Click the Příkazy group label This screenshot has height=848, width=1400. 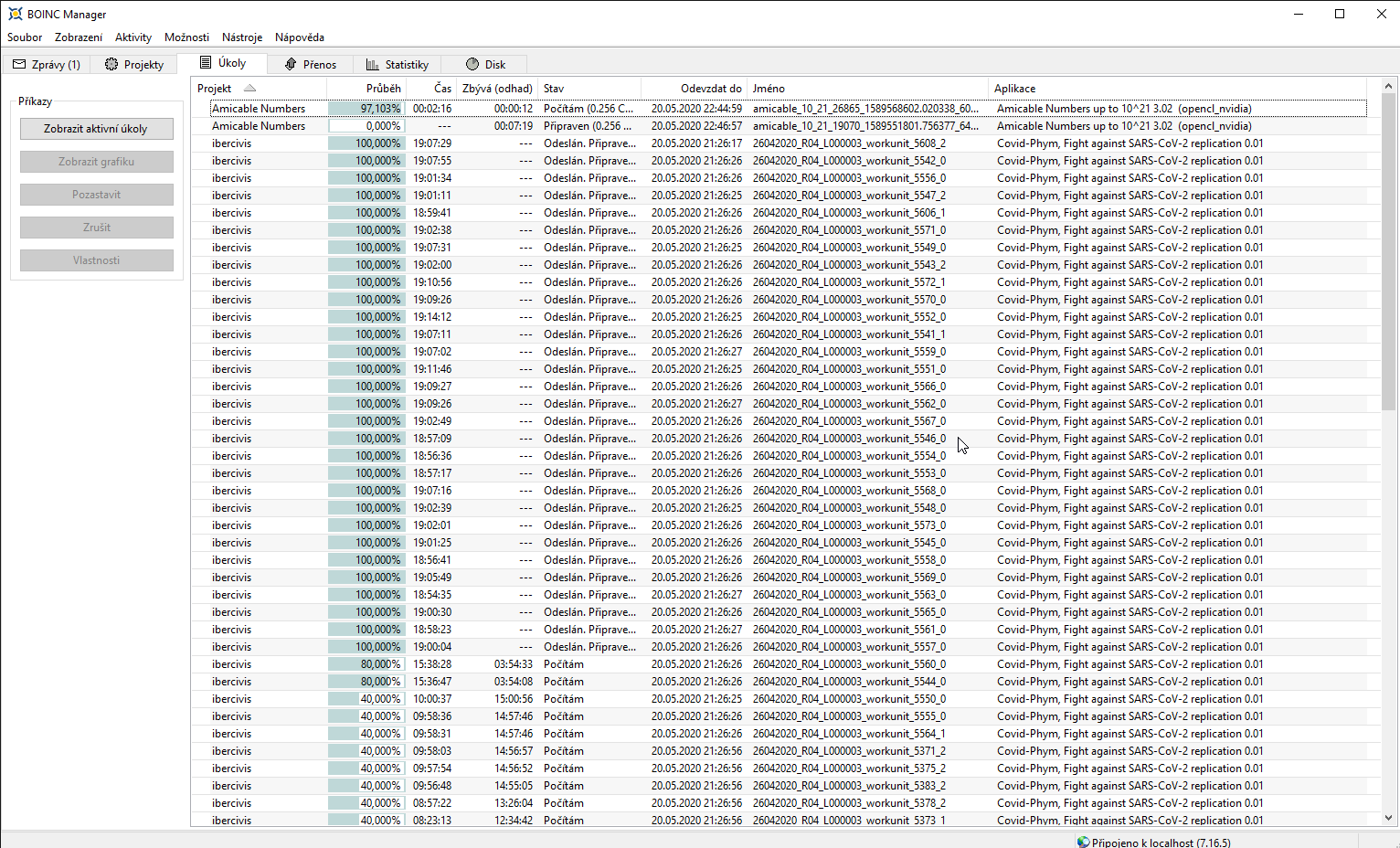click(35, 101)
